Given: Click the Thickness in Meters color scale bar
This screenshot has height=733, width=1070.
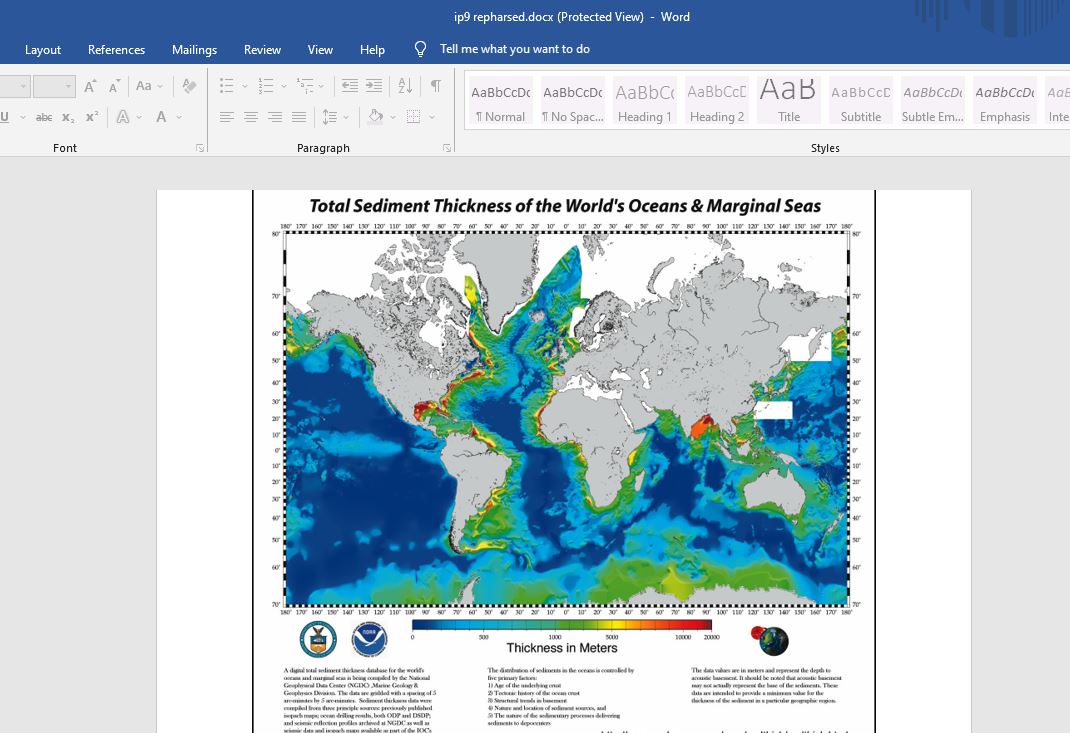Looking at the screenshot, I should (562, 624).
